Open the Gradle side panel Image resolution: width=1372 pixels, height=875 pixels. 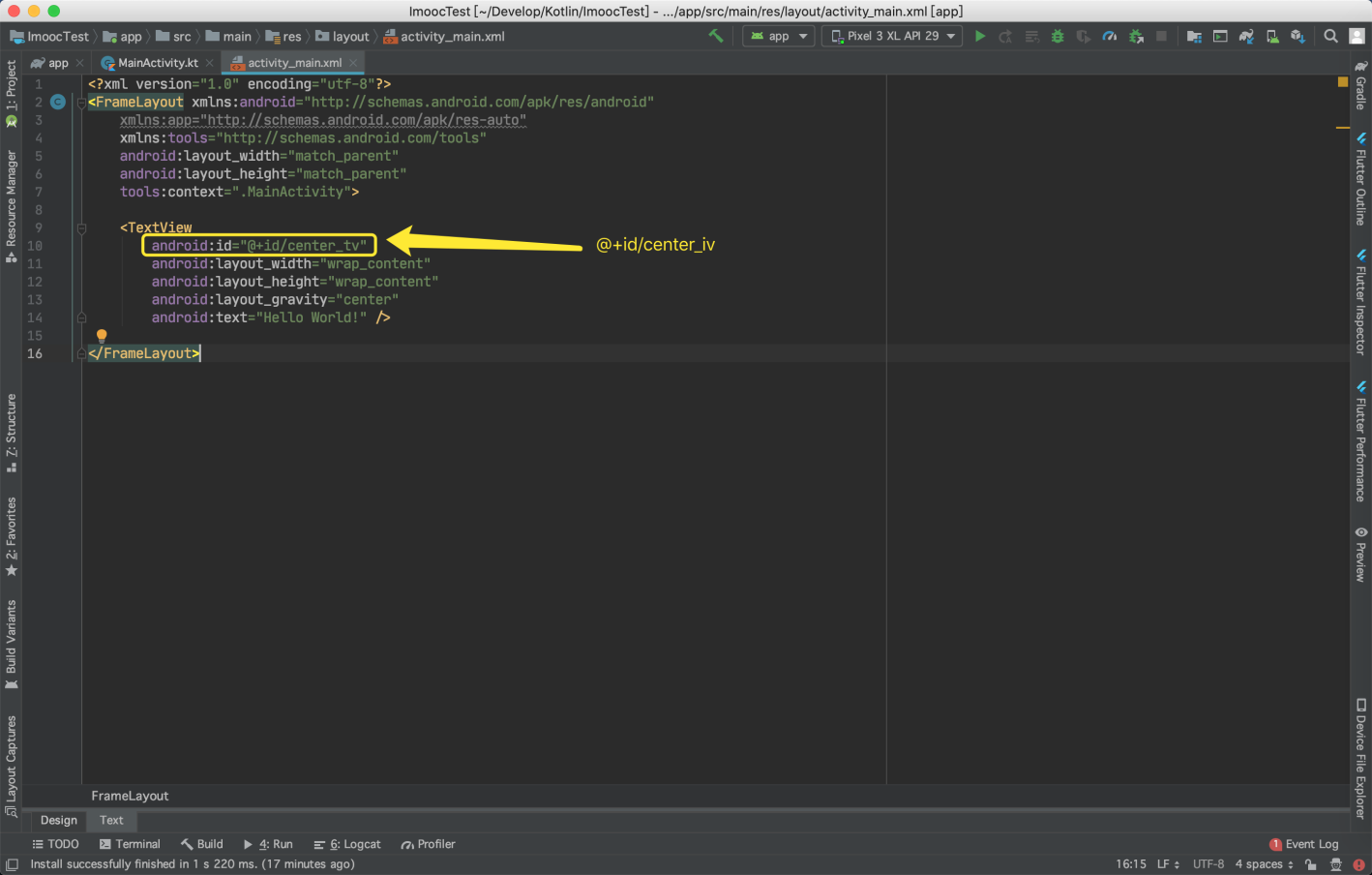(x=1360, y=85)
